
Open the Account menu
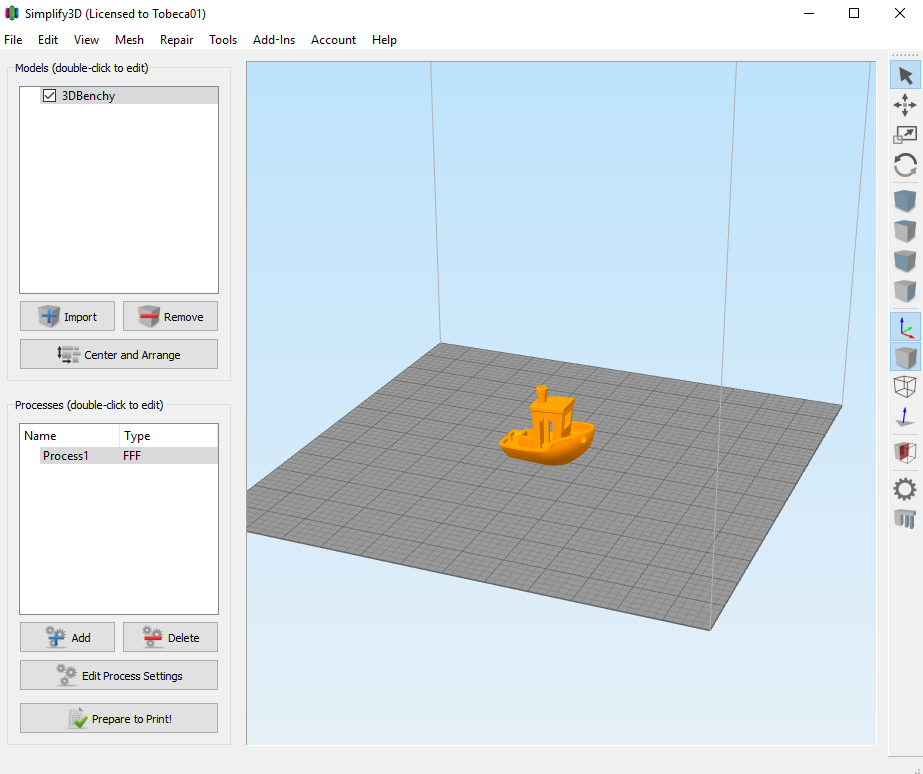(333, 39)
